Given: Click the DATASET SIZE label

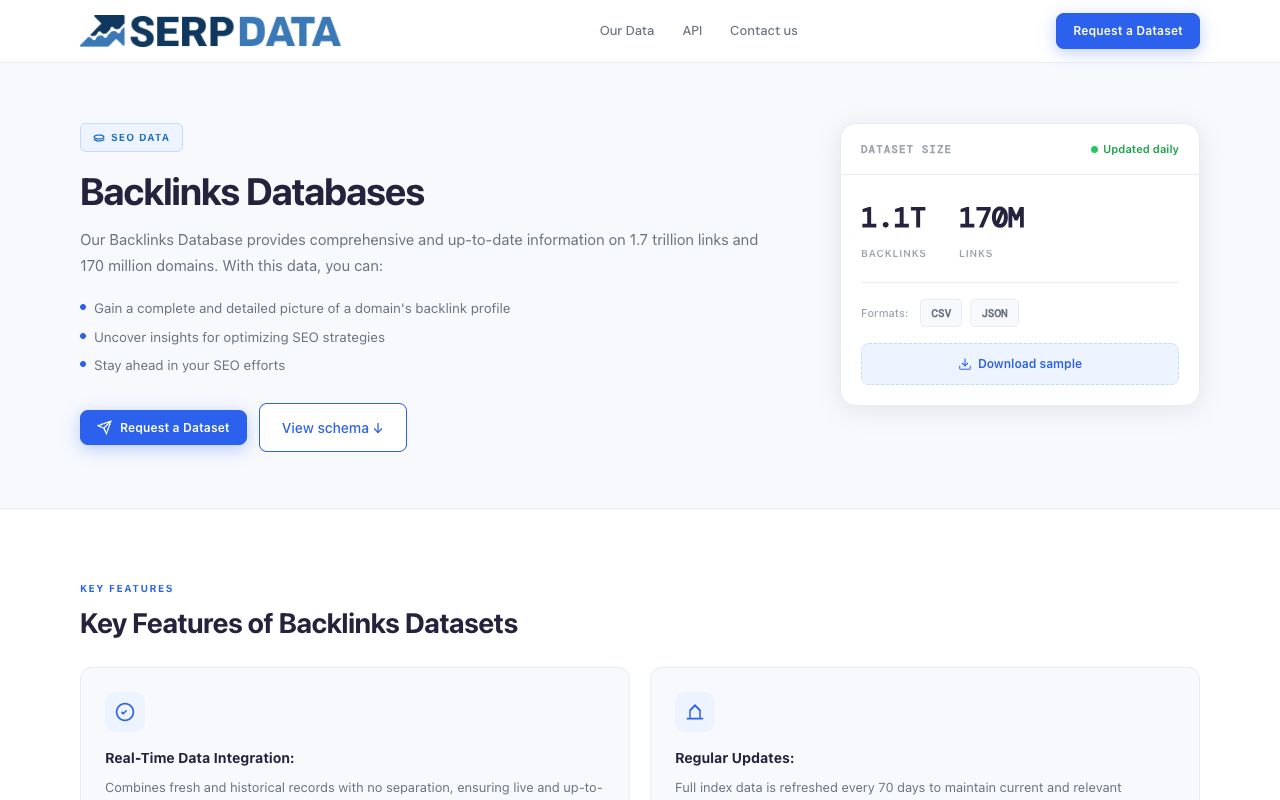Looking at the screenshot, I should (x=906, y=149).
